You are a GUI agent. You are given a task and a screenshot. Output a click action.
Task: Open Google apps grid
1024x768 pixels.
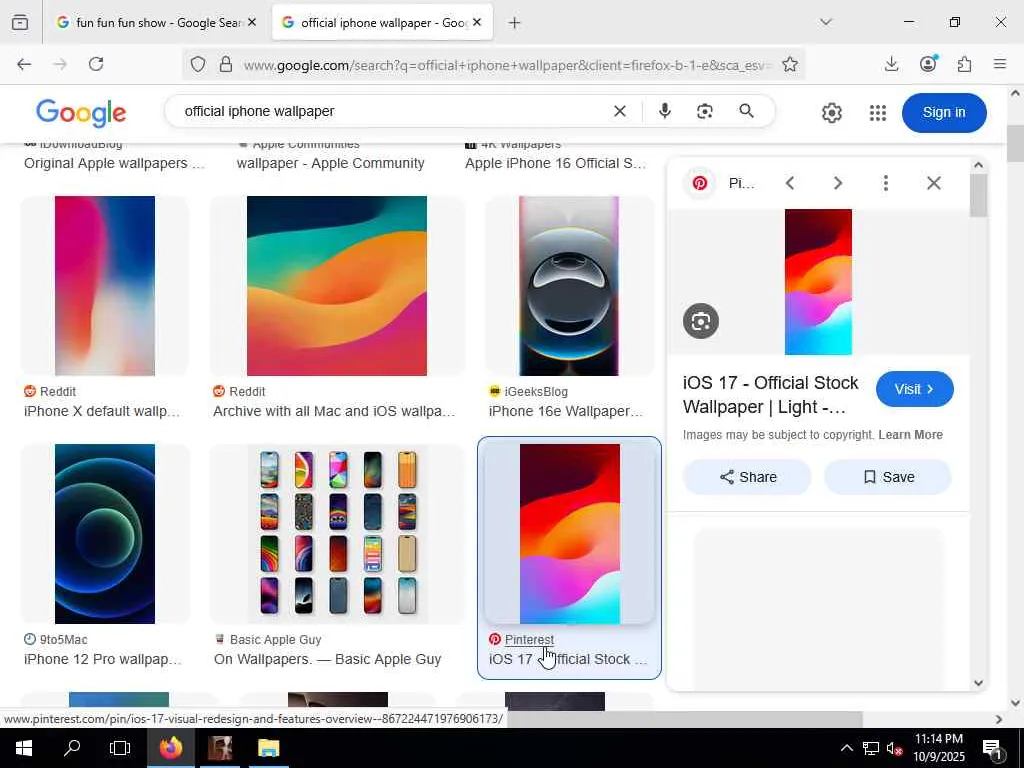(x=878, y=113)
